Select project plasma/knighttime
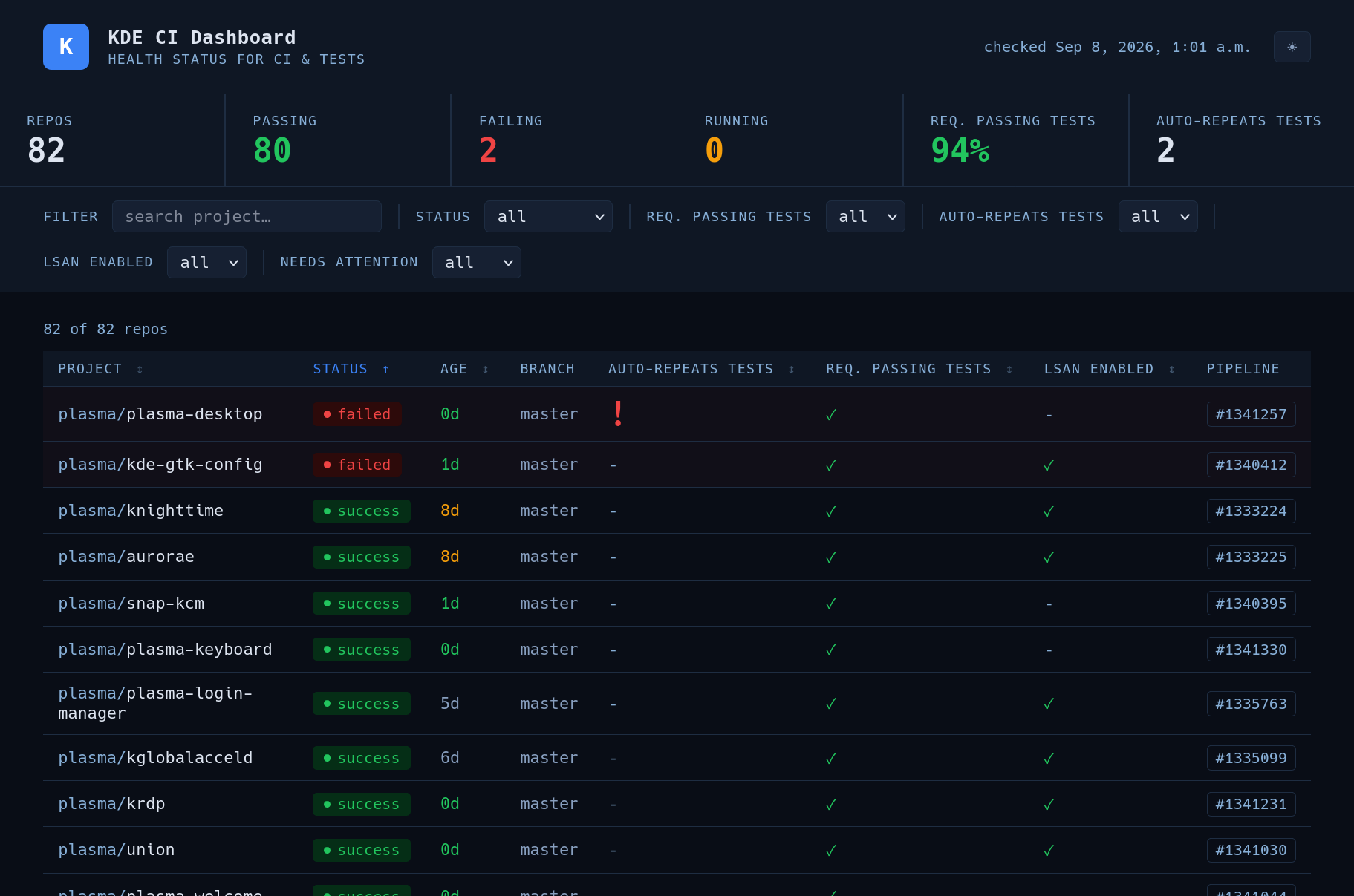Screen dimensions: 1354x896 point(140,511)
